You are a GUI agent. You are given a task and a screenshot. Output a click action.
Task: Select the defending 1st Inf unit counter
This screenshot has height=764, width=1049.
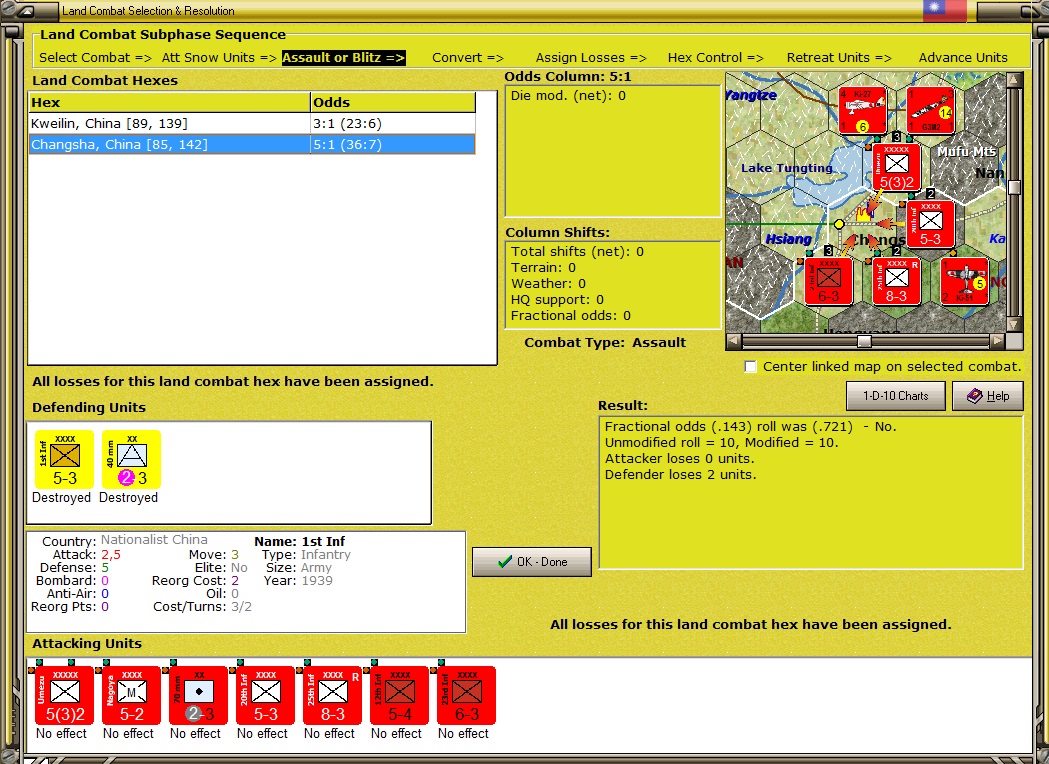64,459
